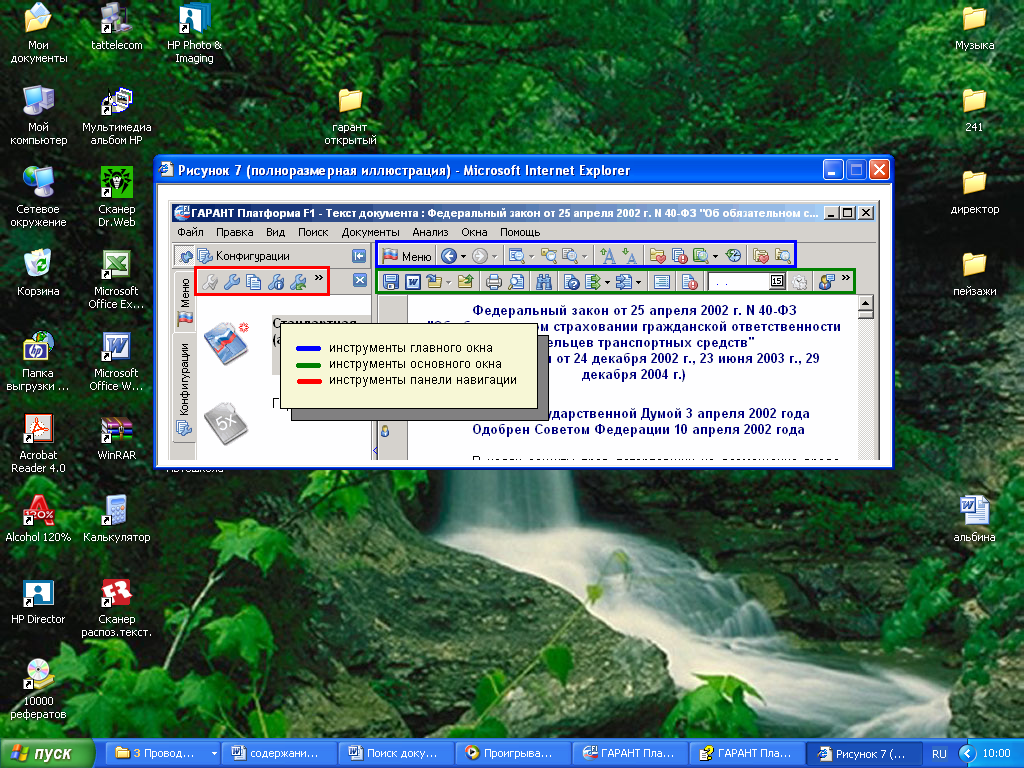Export to Word via the W icon
The image size is (1024, 768).
click(413, 281)
